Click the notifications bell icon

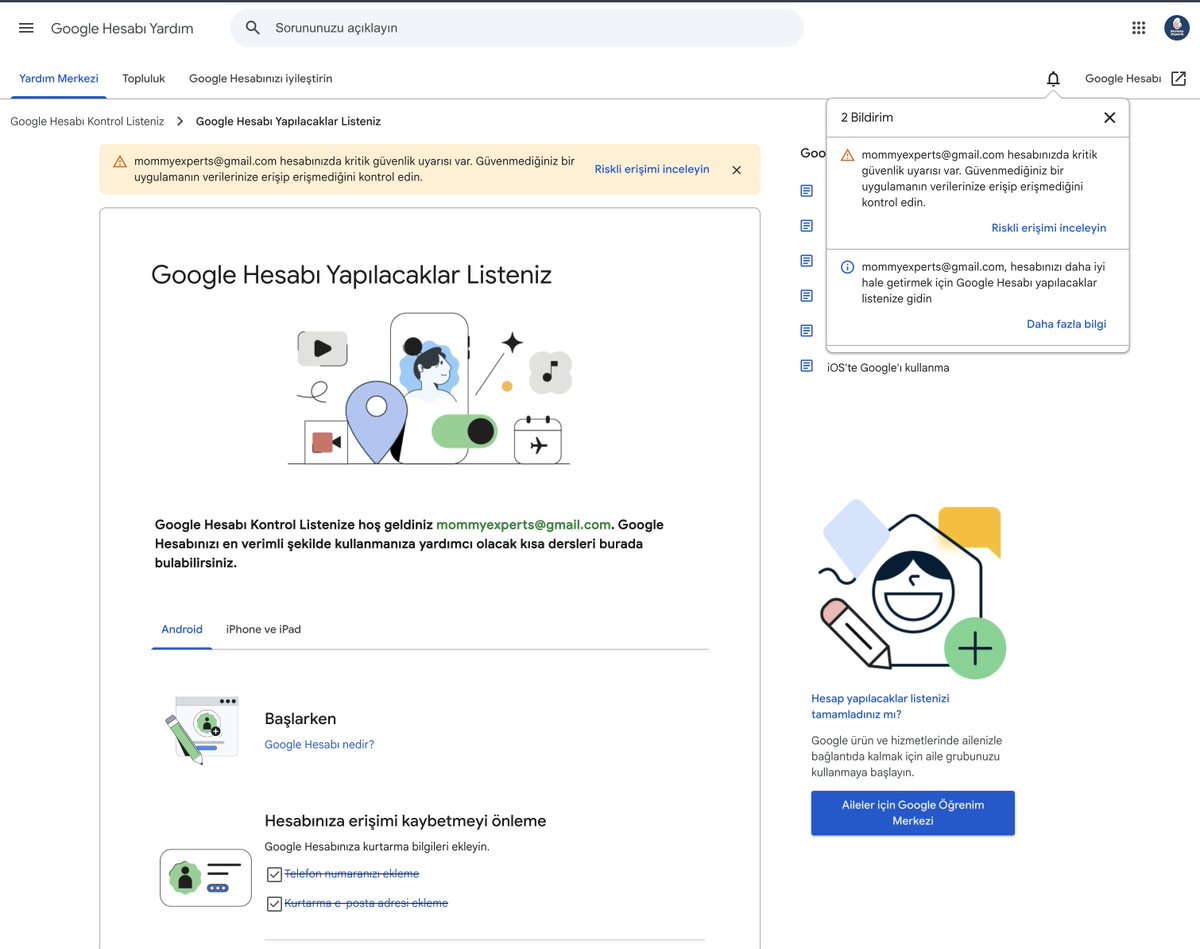point(1053,78)
